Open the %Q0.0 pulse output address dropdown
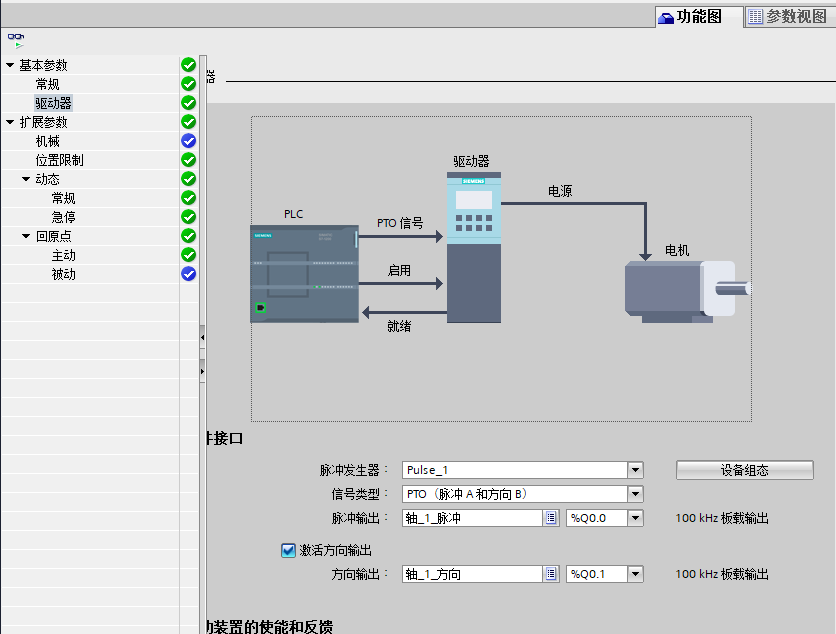This screenshot has width=836, height=634. click(637, 517)
